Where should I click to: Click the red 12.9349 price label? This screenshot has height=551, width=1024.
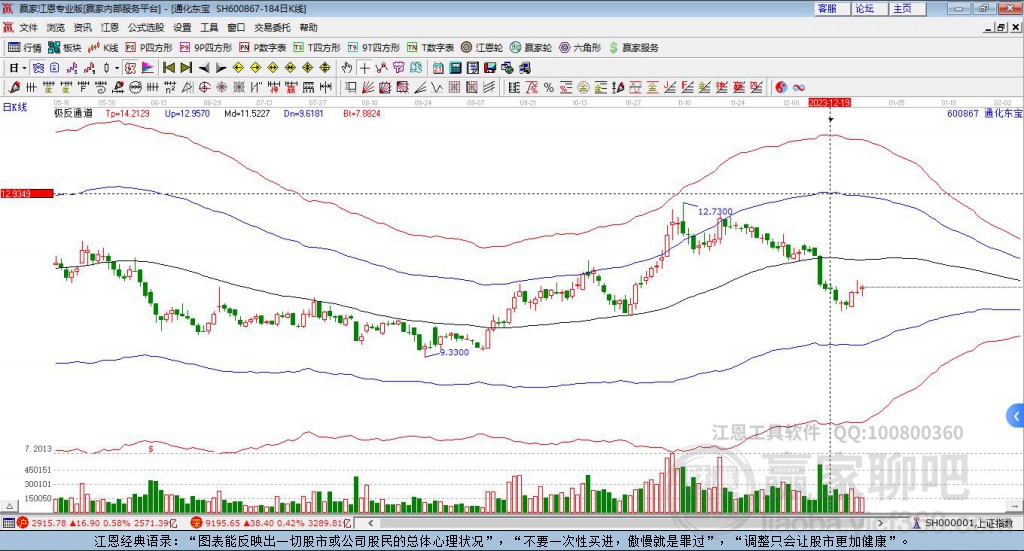click(27, 194)
